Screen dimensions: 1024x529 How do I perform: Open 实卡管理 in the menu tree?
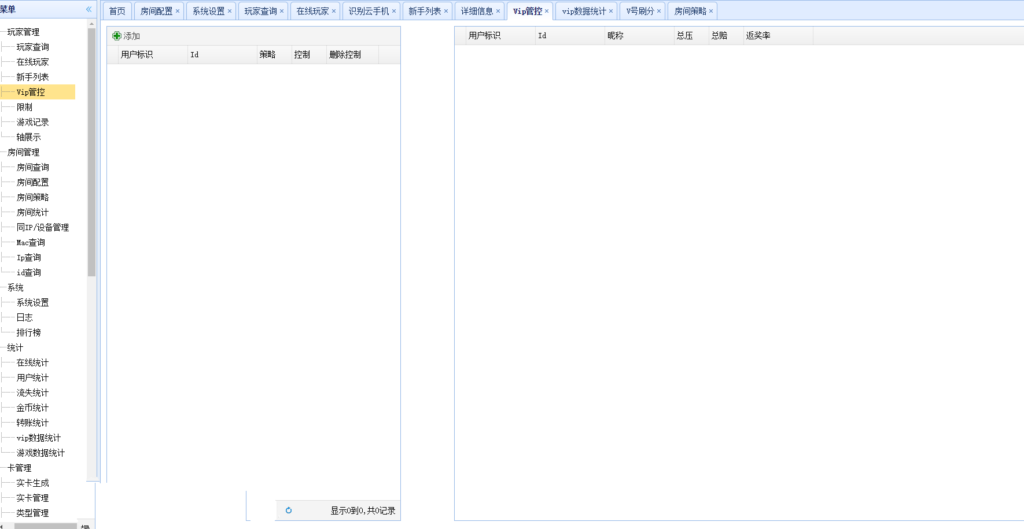[33, 498]
